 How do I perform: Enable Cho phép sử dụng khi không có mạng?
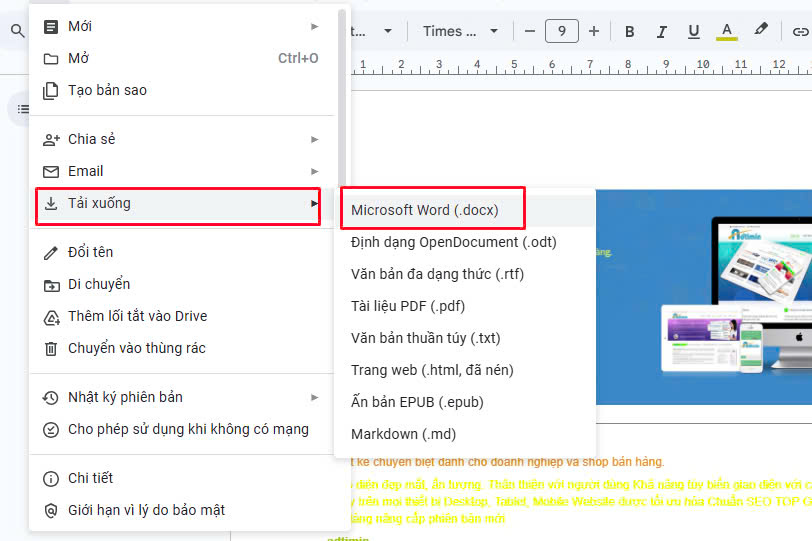pyautogui.click(x=181, y=430)
